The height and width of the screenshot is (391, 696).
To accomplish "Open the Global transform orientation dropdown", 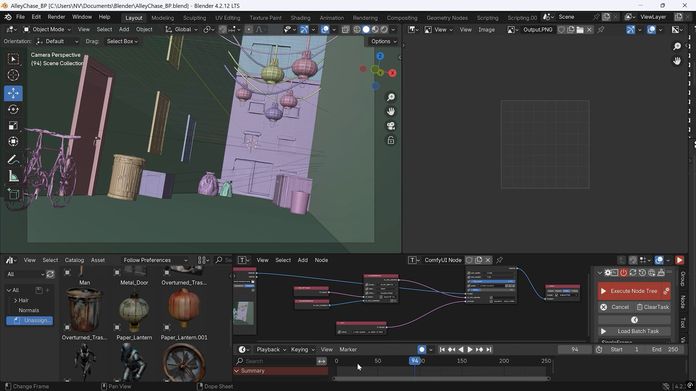I will tap(181, 30).
